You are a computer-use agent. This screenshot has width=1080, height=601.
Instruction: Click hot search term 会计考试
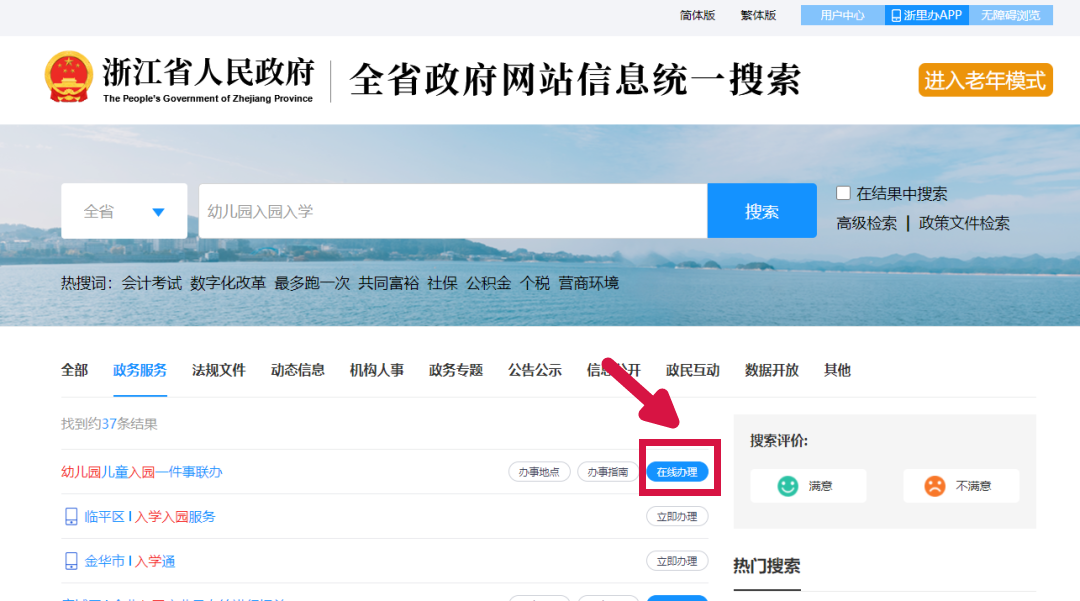tap(152, 283)
